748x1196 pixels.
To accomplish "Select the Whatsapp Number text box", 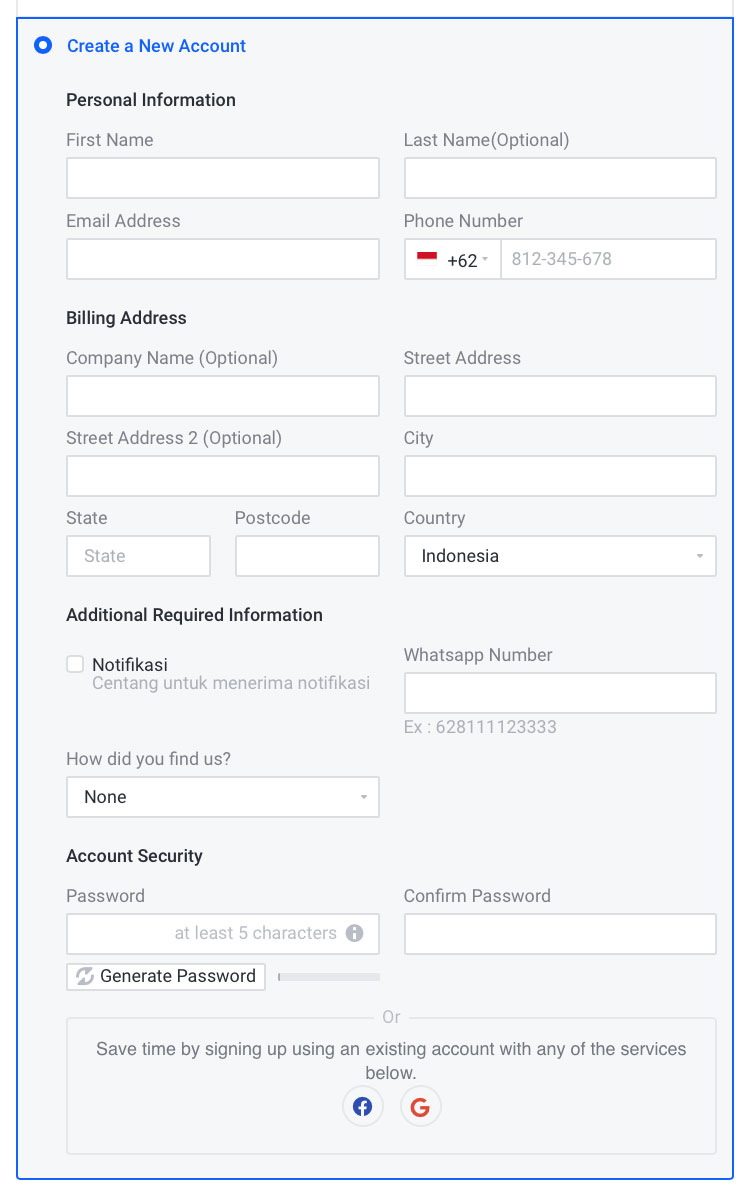I will 560,693.
